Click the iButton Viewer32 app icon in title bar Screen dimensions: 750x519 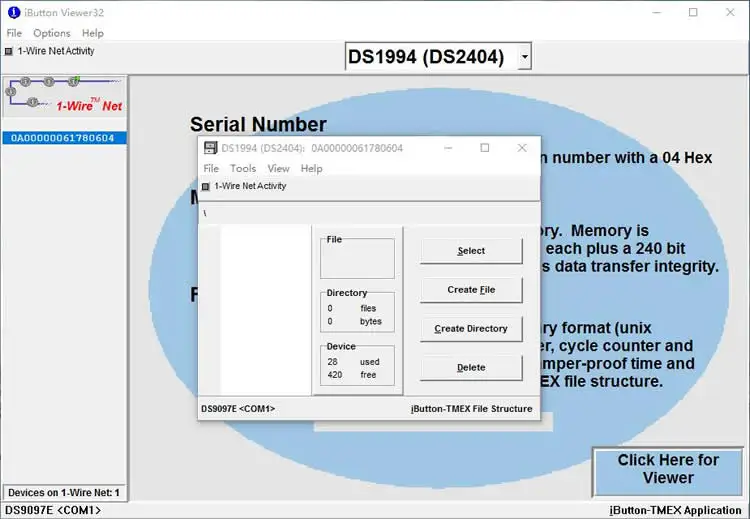[x=14, y=12]
